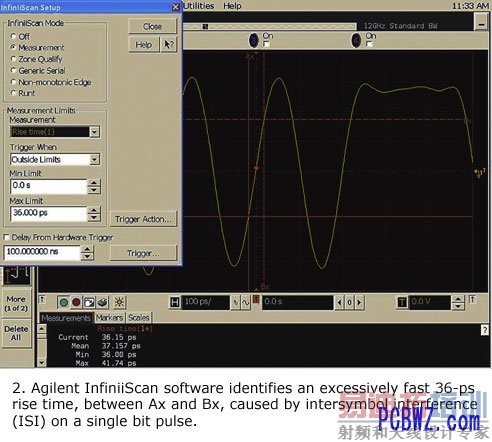Select the Measurement InfiniiScan mode
Viewport: 492px width, 442px height.
coord(13,47)
